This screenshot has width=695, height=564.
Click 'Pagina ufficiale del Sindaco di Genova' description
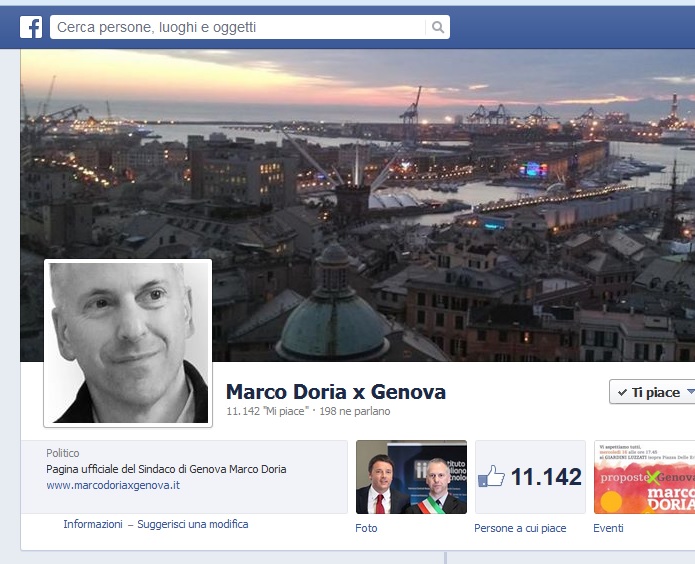[166, 469]
